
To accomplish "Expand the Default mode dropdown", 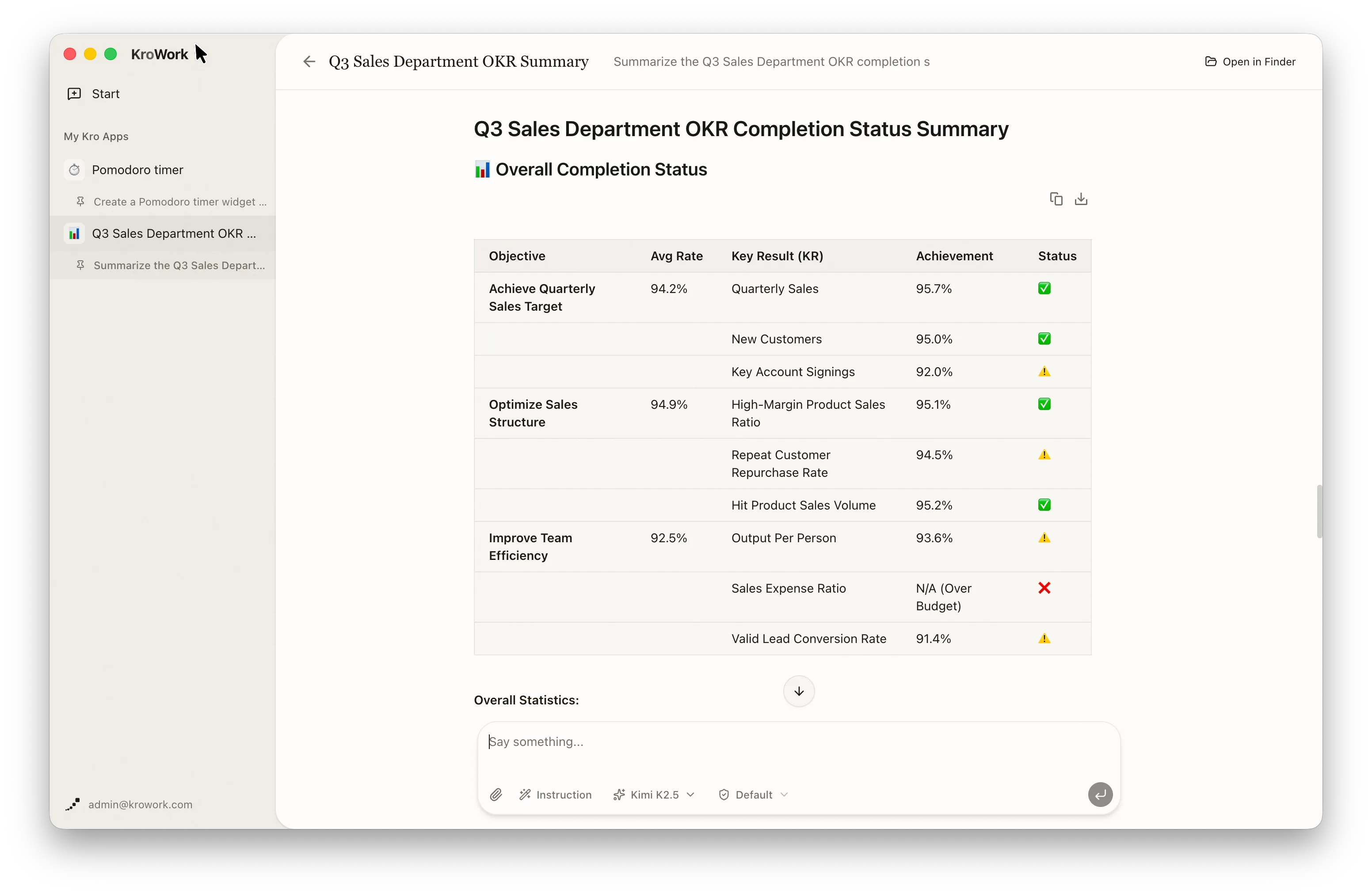I will 754,794.
